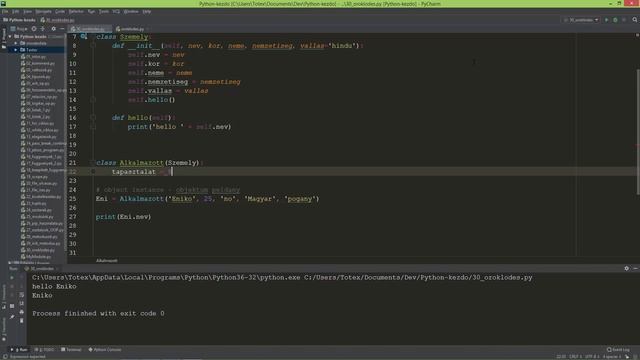640x360 pixels.
Task: Open the VCS menu
Action: pyautogui.click(x=116, y=11)
